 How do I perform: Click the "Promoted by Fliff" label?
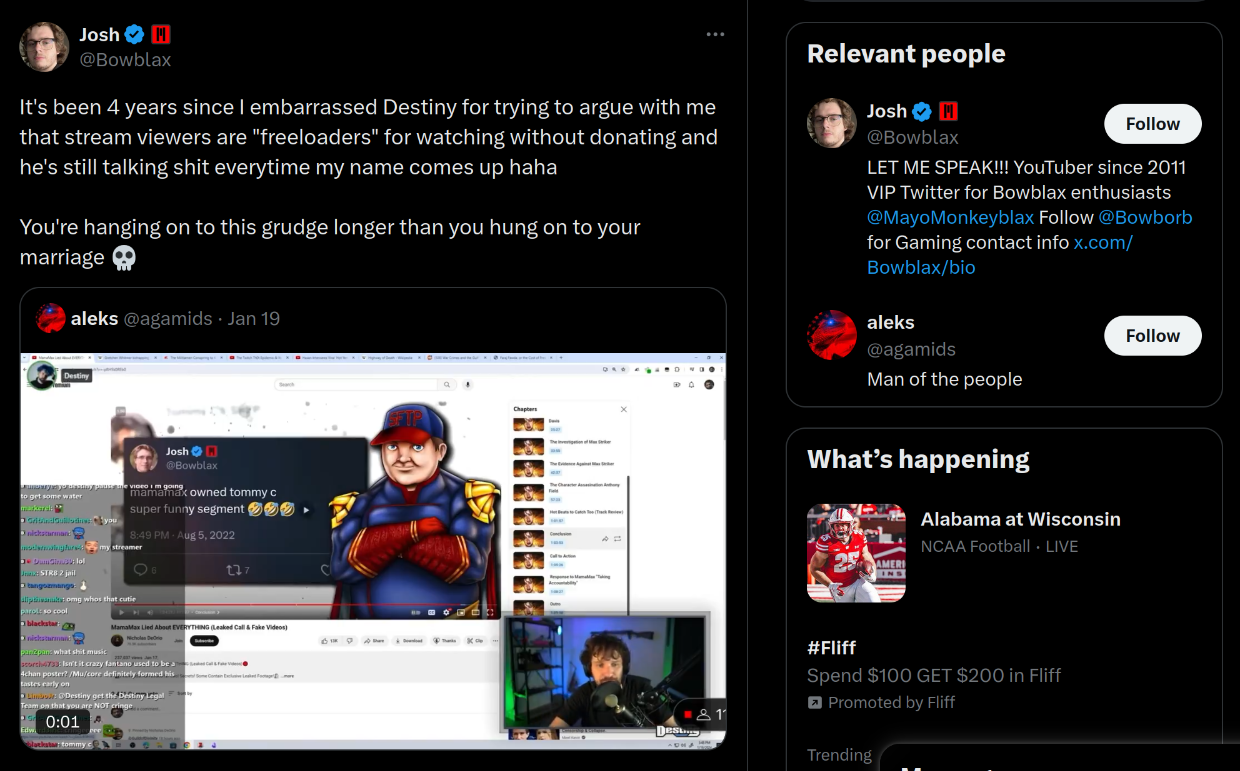(x=891, y=703)
